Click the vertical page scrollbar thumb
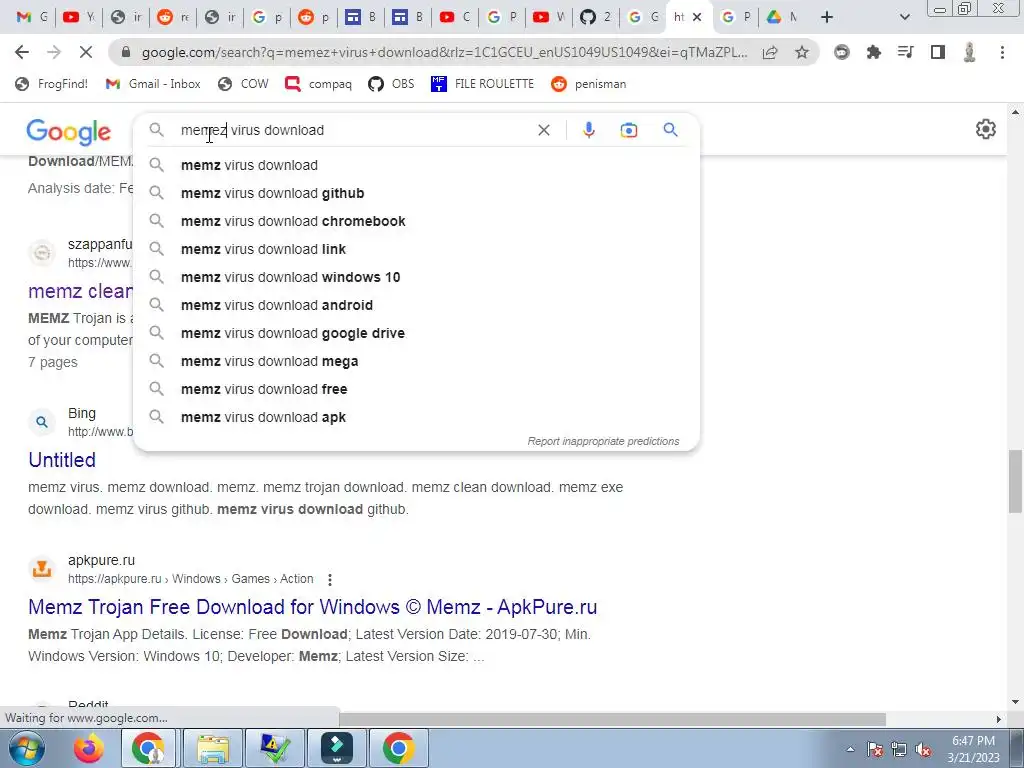 1015,481
